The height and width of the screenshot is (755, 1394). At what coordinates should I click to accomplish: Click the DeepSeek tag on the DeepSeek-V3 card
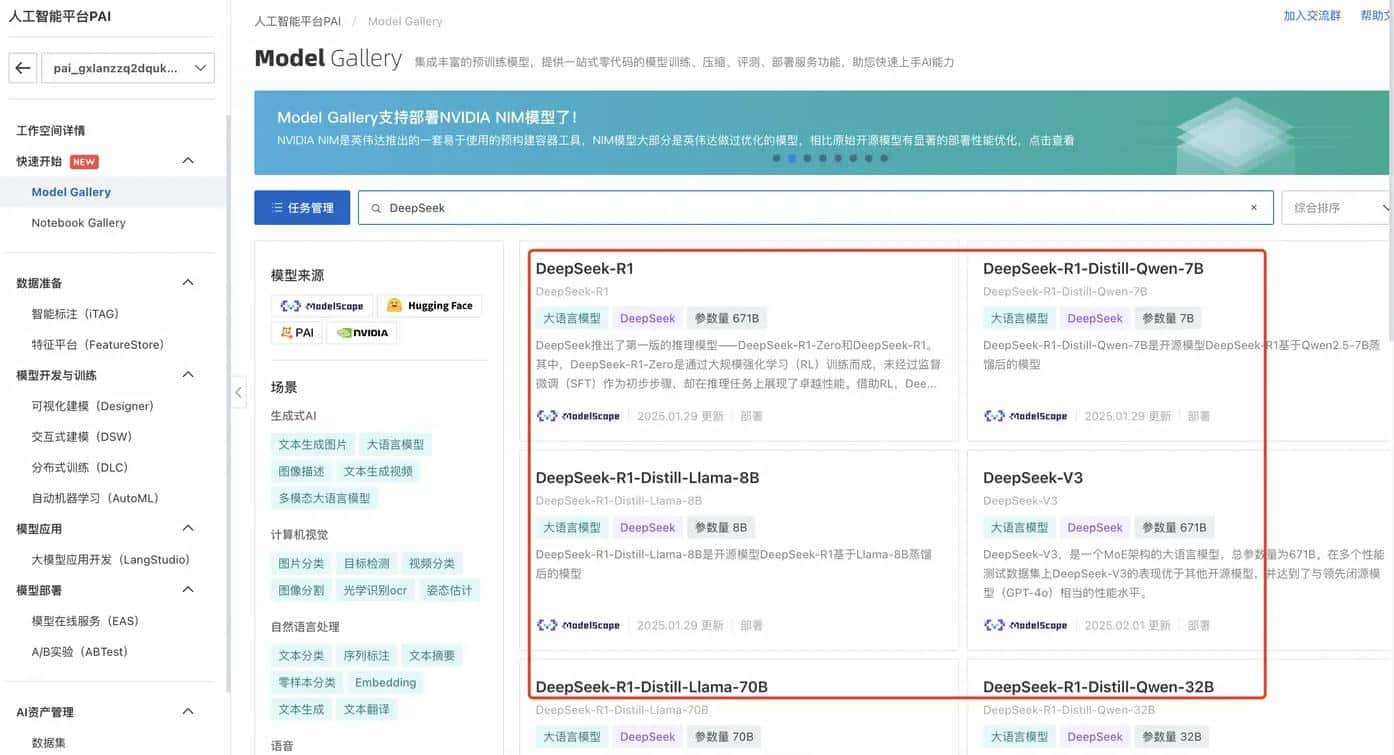tap(1095, 528)
